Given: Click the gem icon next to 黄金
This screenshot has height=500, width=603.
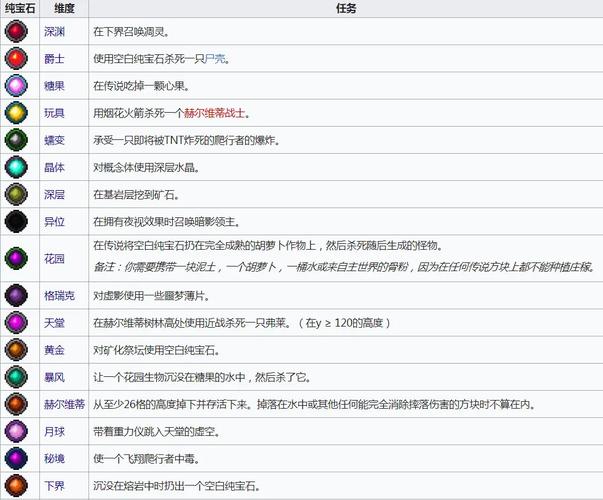Looking at the screenshot, I should coord(17,350).
